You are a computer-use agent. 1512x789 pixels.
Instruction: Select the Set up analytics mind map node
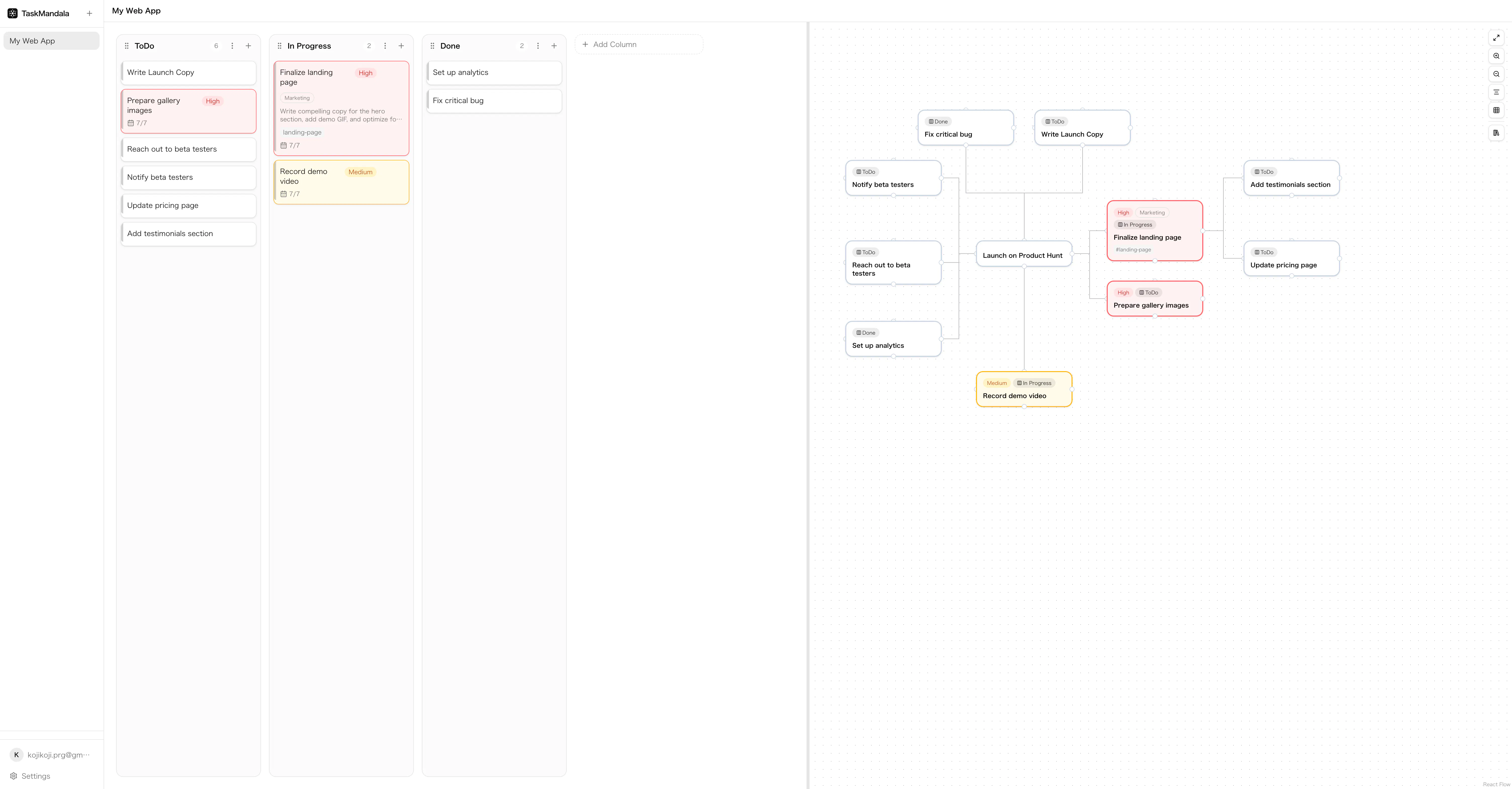coord(893,339)
